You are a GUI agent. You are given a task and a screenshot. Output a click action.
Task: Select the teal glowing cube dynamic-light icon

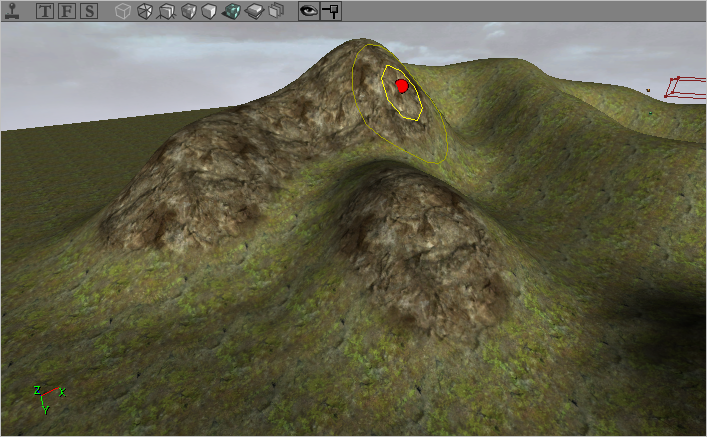[231, 11]
